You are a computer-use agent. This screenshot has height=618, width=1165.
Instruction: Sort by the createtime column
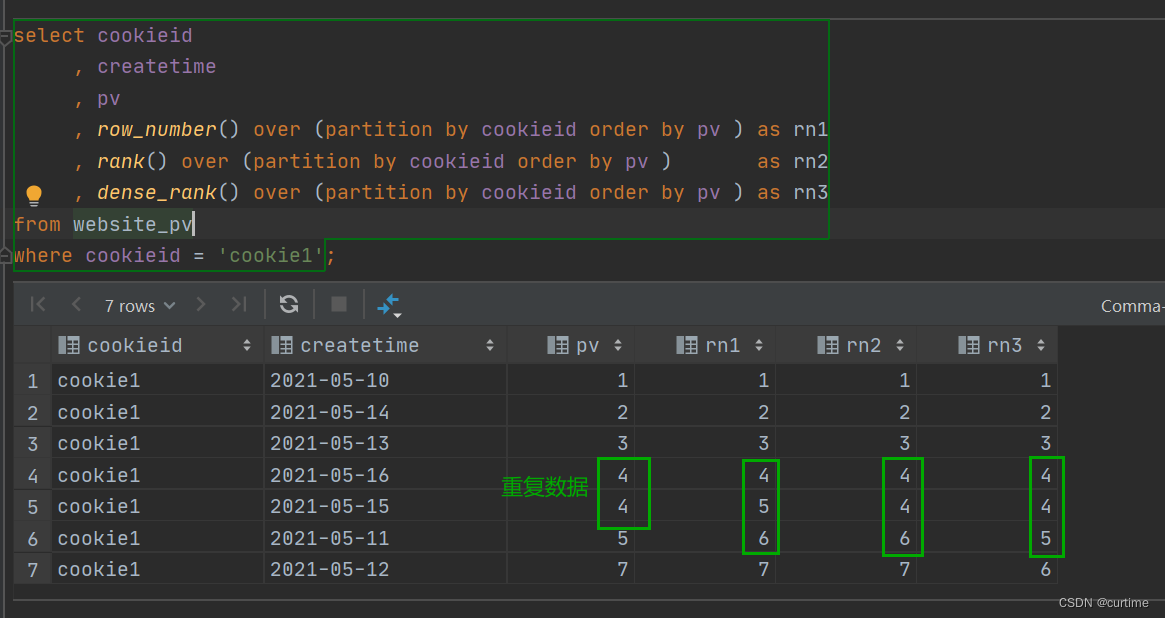(490, 345)
